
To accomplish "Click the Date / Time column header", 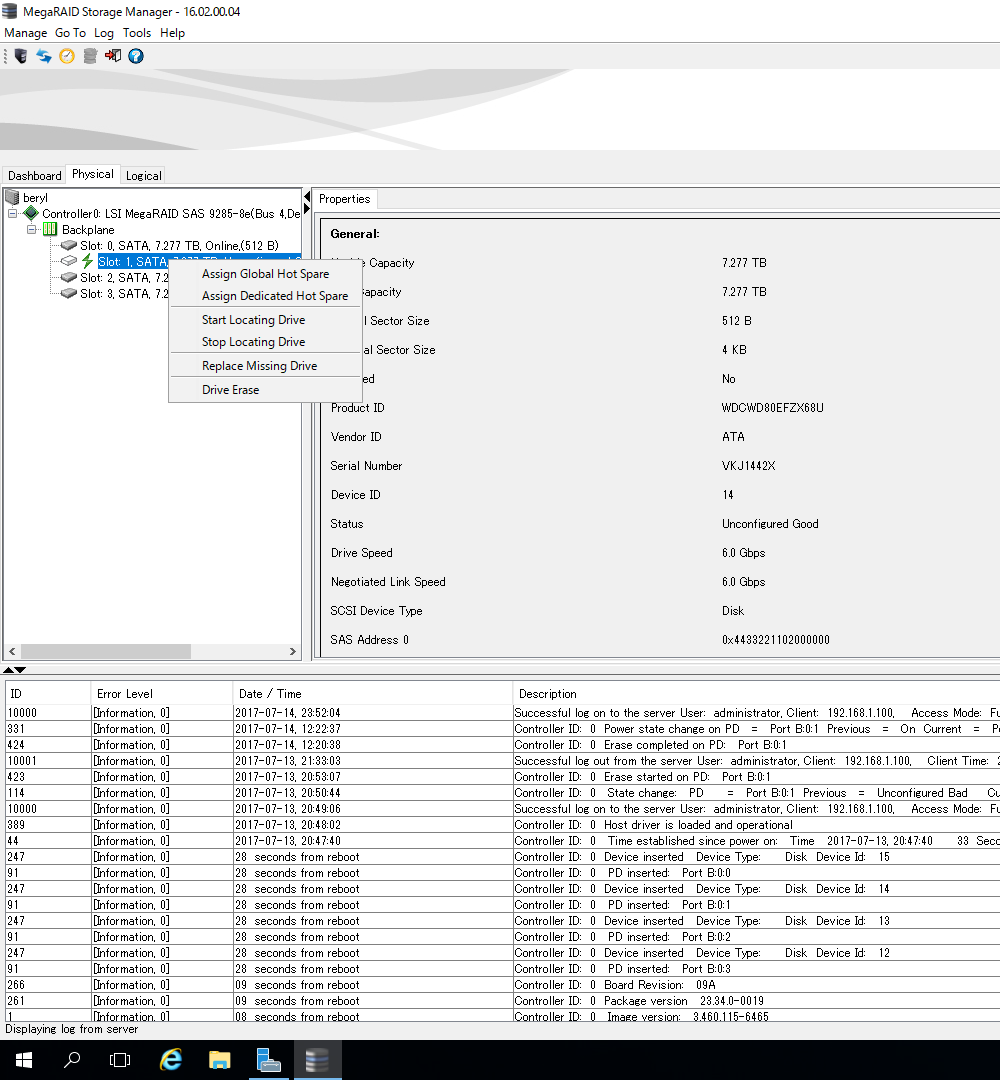I will coord(373,694).
